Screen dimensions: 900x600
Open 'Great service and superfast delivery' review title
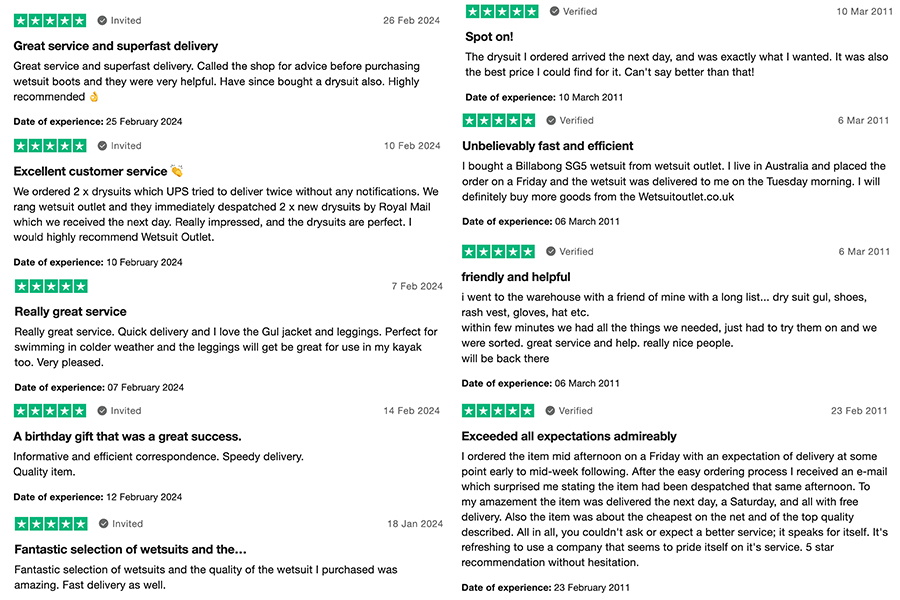[116, 46]
